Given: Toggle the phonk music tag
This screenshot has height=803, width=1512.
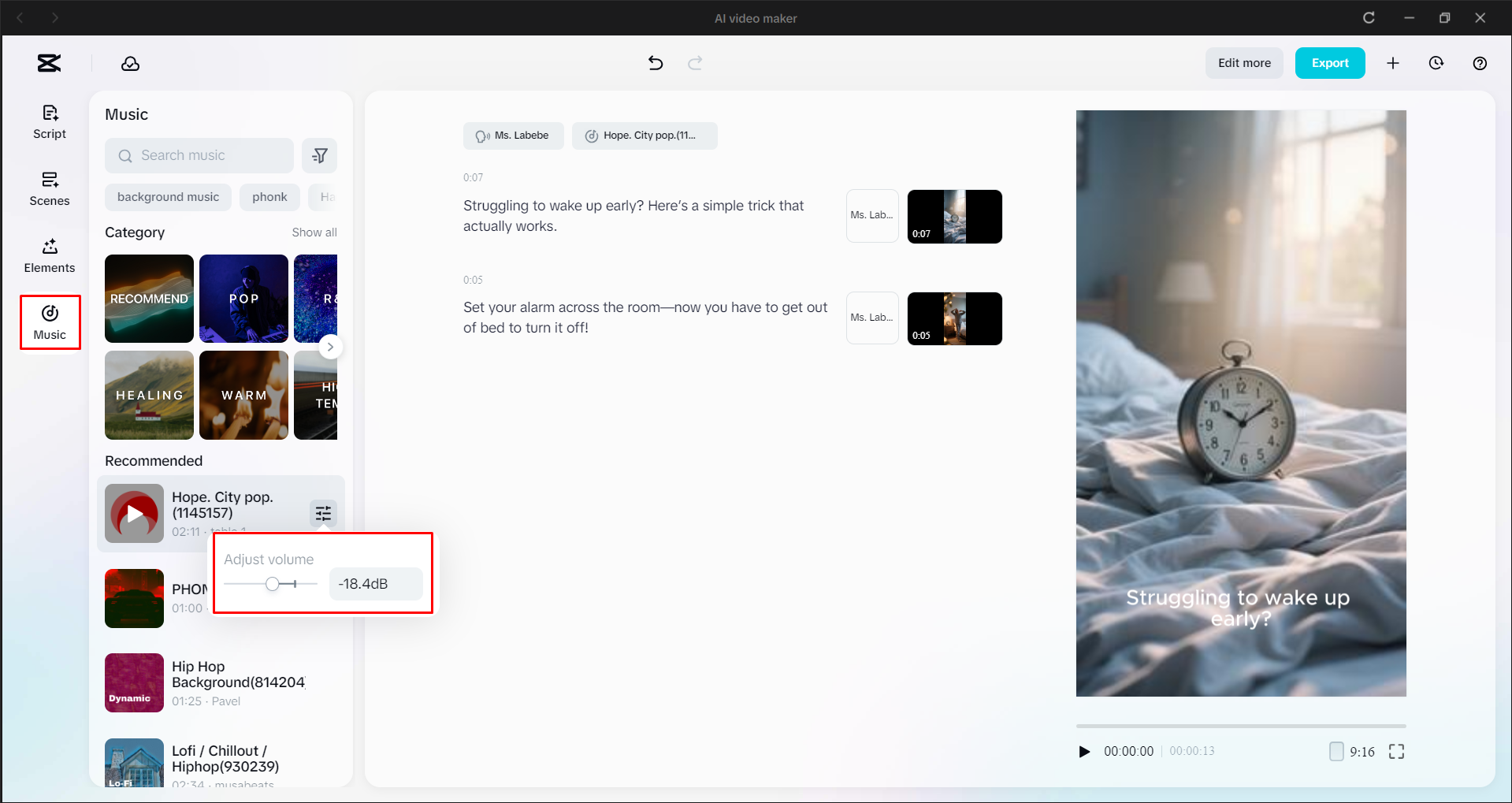Looking at the screenshot, I should click(x=269, y=197).
